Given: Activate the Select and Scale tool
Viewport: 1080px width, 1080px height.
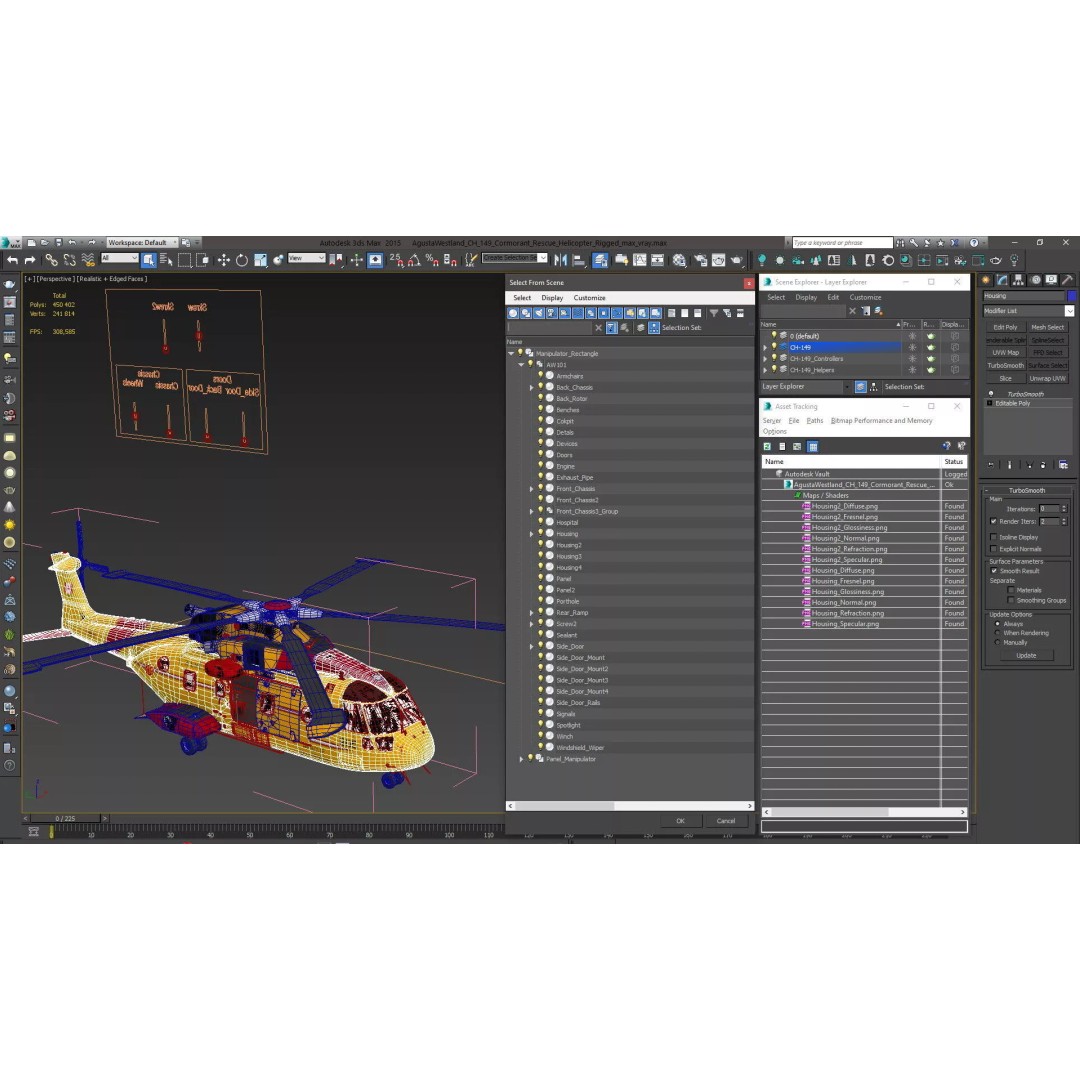Looking at the screenshot, I should click(260, 260).
